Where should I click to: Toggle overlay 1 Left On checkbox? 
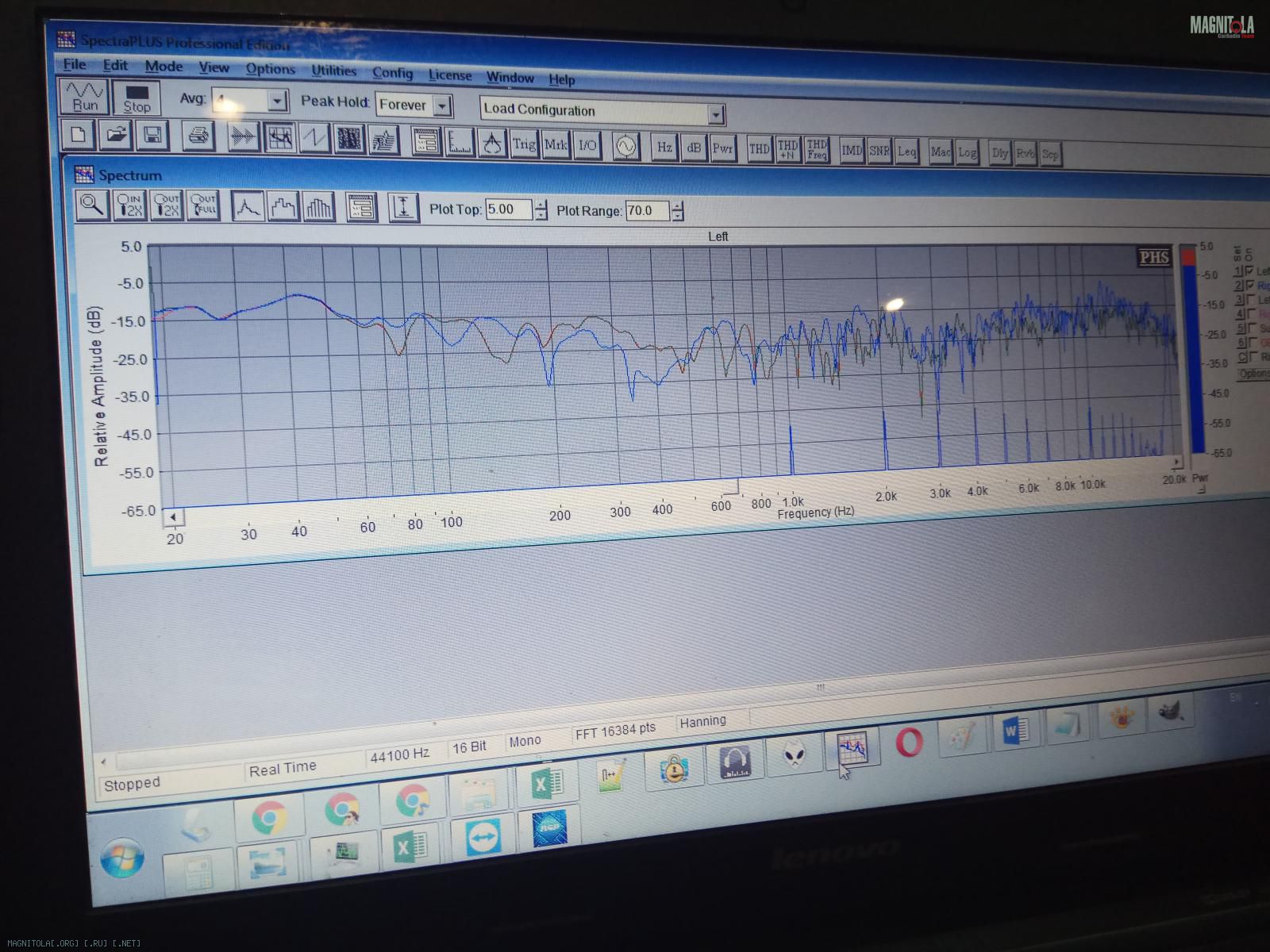click(1249, 271)
